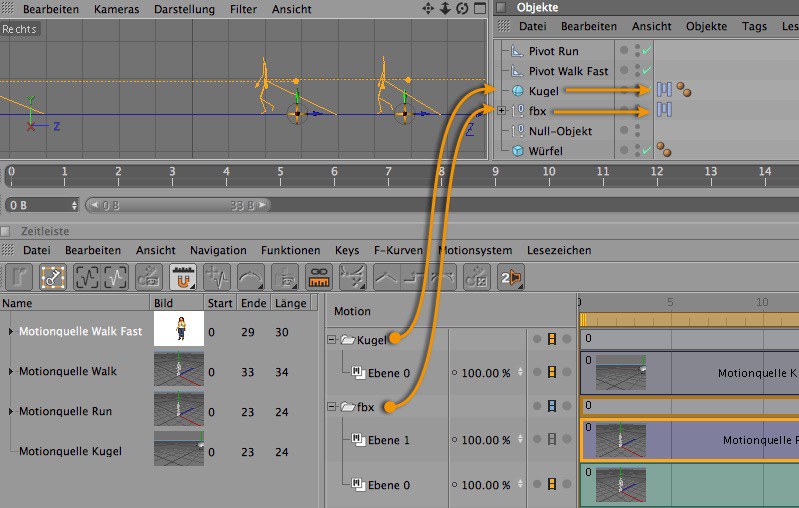Click the motion tag icon beside fbx
799x508 pixels.
[664, 110]
